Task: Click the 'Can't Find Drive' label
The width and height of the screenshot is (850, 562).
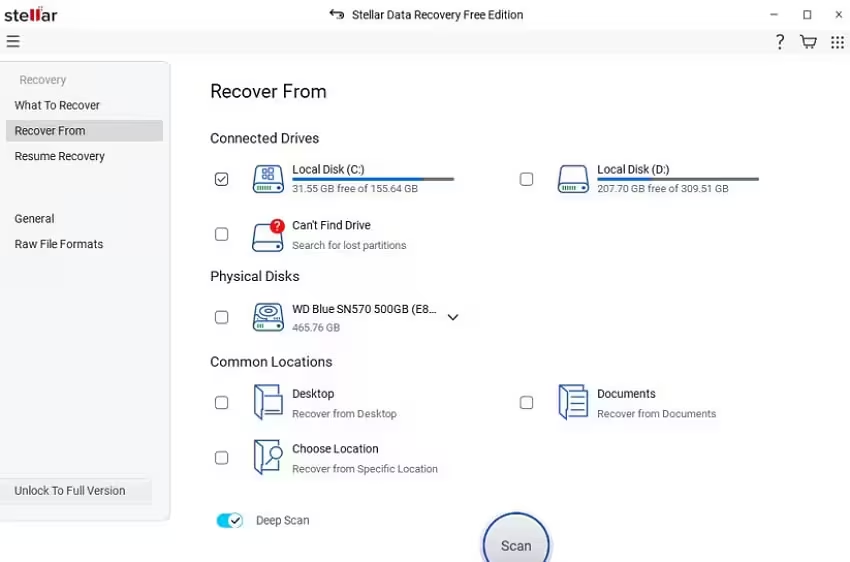Action: pyautogui.click(x=331, y=225)
